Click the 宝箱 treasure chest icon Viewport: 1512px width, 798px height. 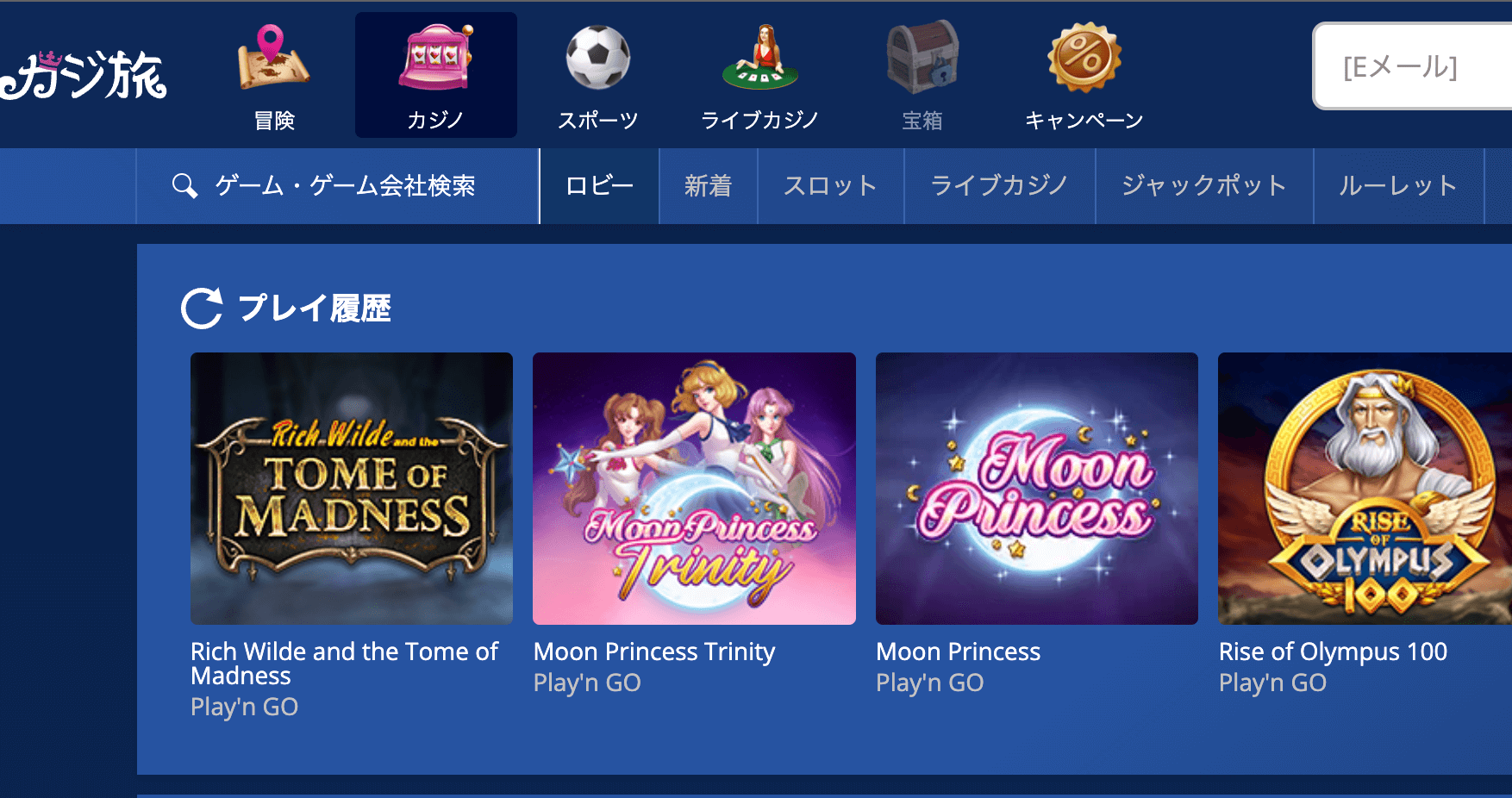922,57
